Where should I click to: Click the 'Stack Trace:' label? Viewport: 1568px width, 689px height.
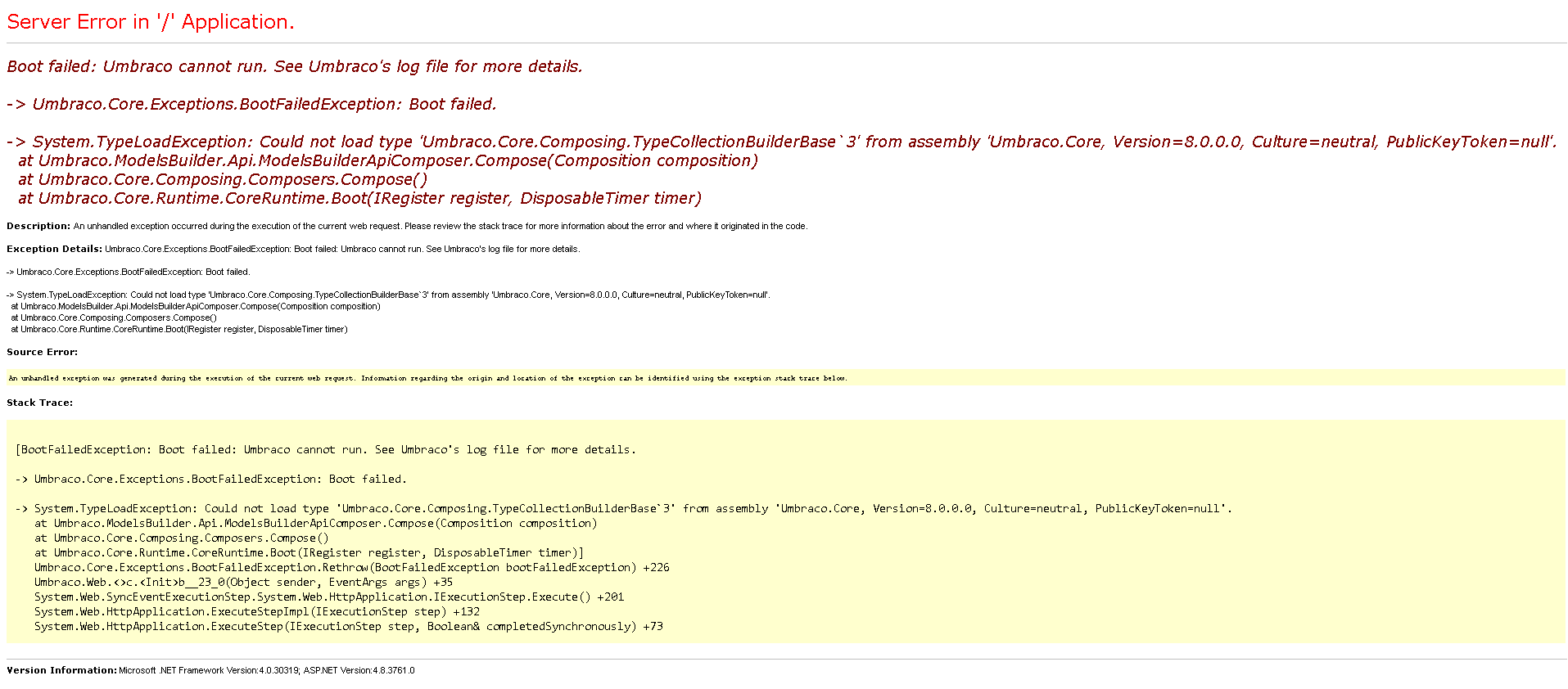39,403
